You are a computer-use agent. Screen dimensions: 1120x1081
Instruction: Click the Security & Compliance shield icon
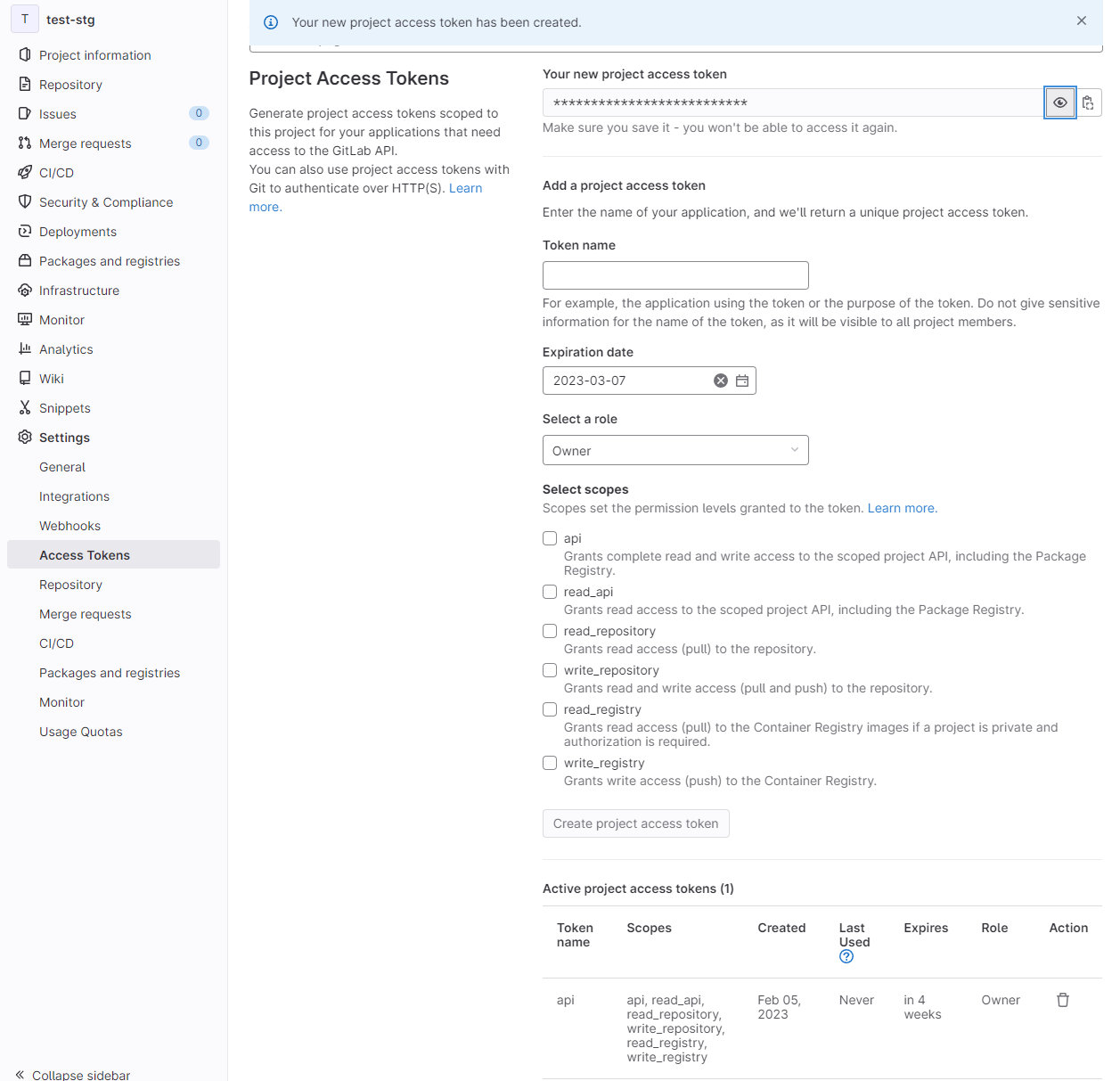[x=25, y=201]
